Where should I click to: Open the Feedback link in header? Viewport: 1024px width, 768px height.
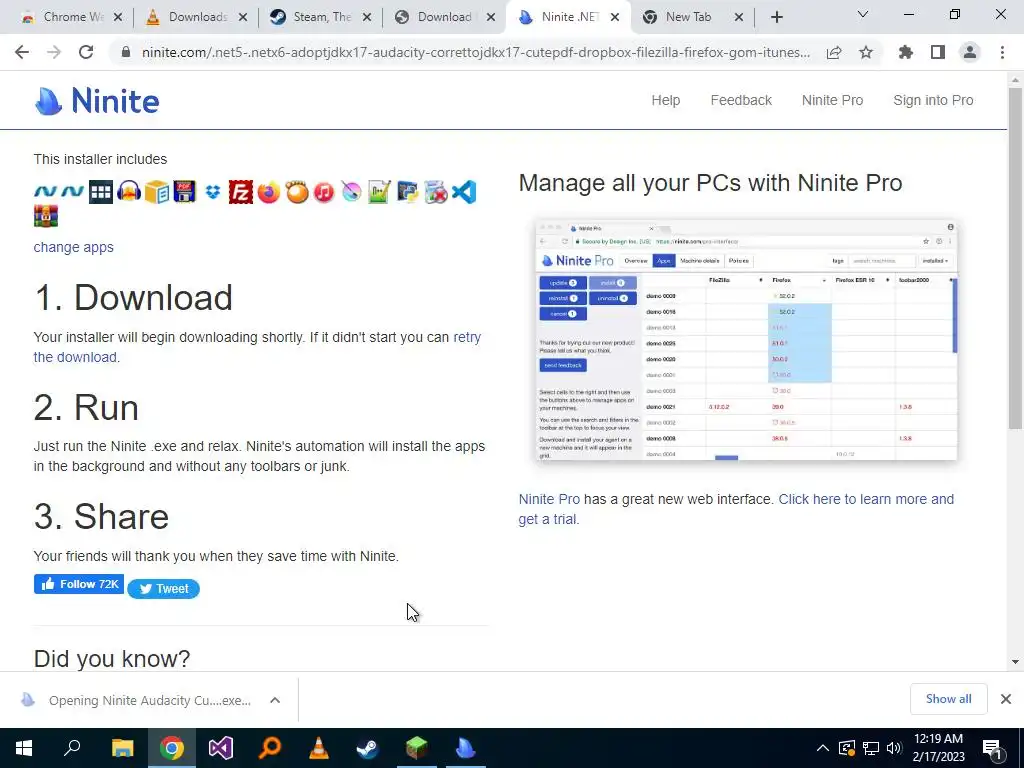pyautogui.click(x=741, y=100)
